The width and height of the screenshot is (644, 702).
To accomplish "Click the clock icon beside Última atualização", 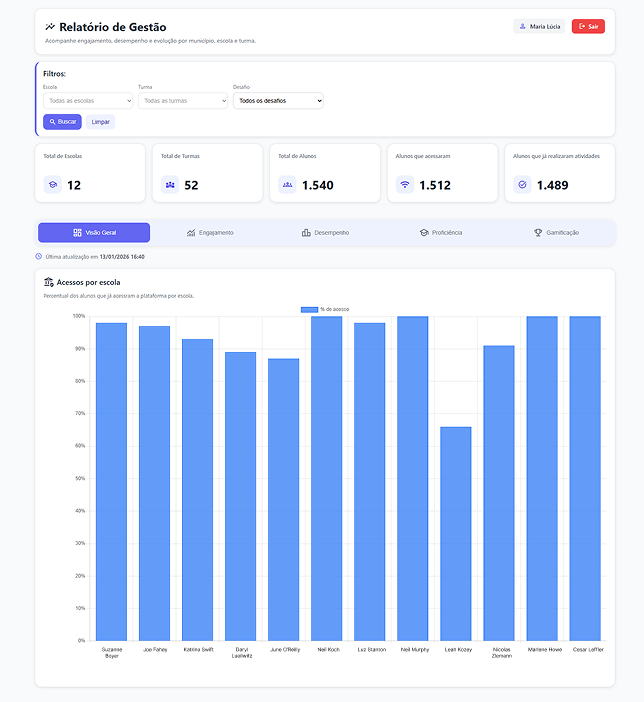I will click(x=39, y=257).
